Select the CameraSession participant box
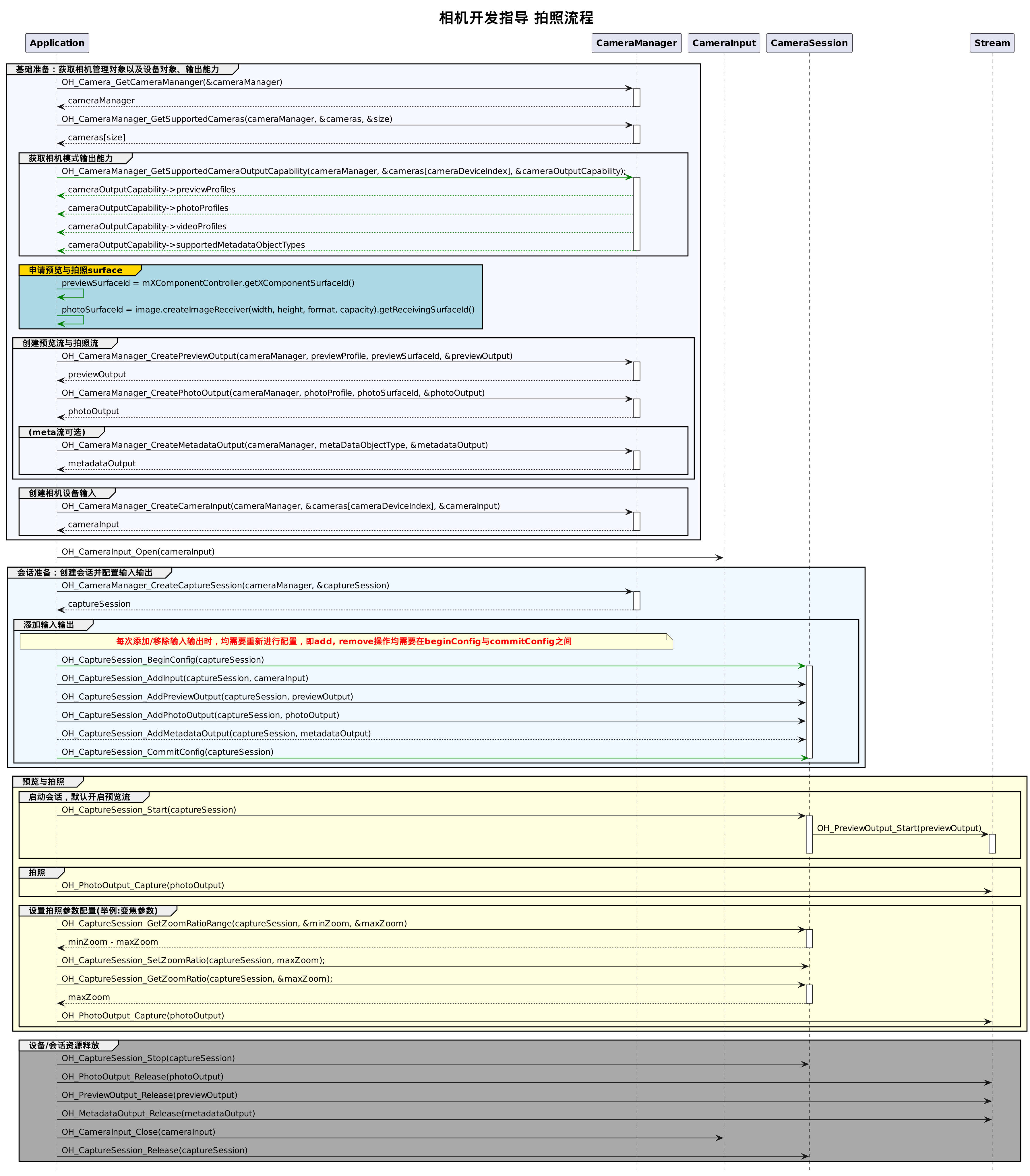The image size is (1030, 1176). pos(809,43)
